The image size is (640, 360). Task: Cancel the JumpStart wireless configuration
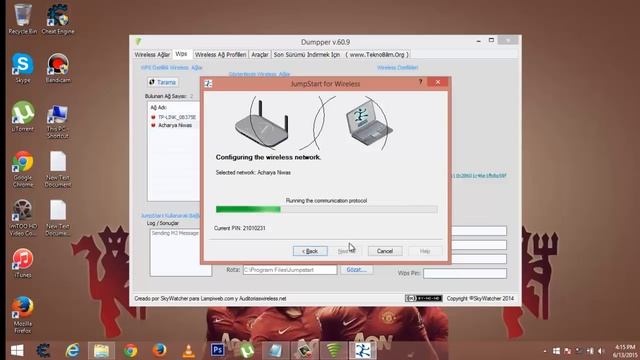pyautogui.click(x=384, y=251)
